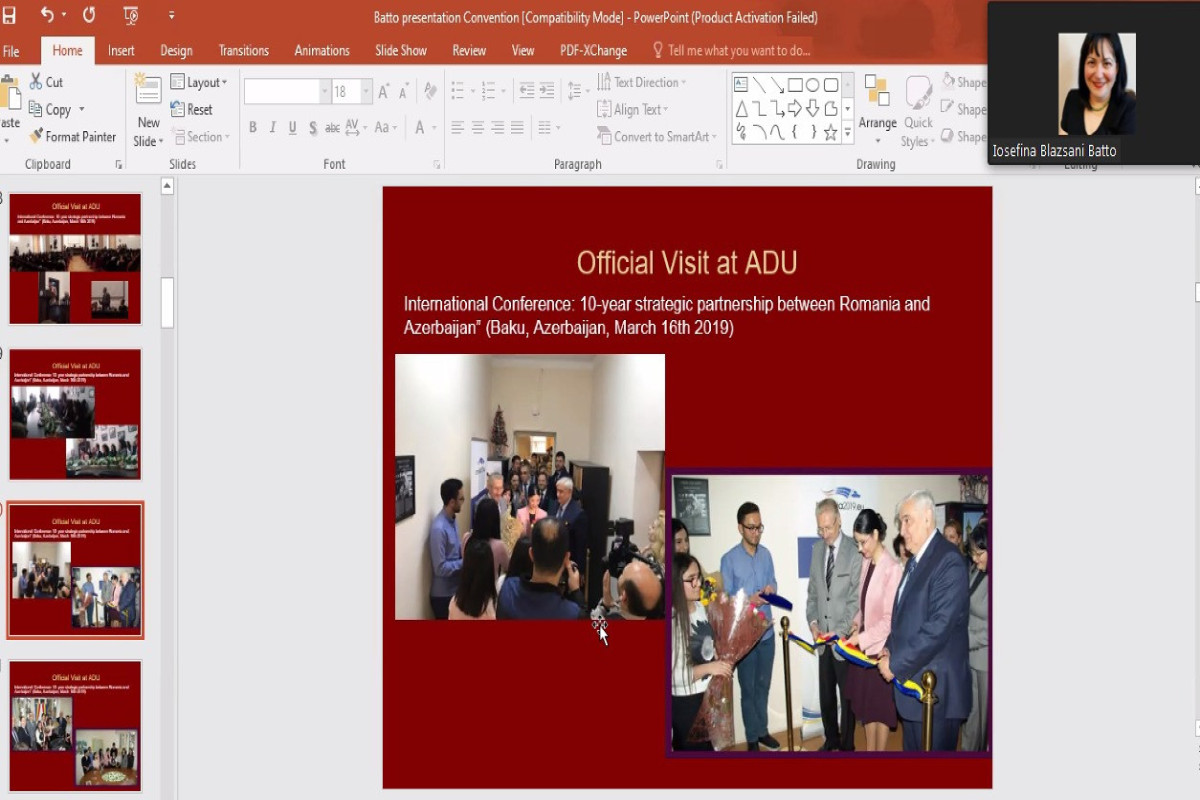Click the Copy button
The width and height of the screenshot is (1200, 800).
point(50,109)
